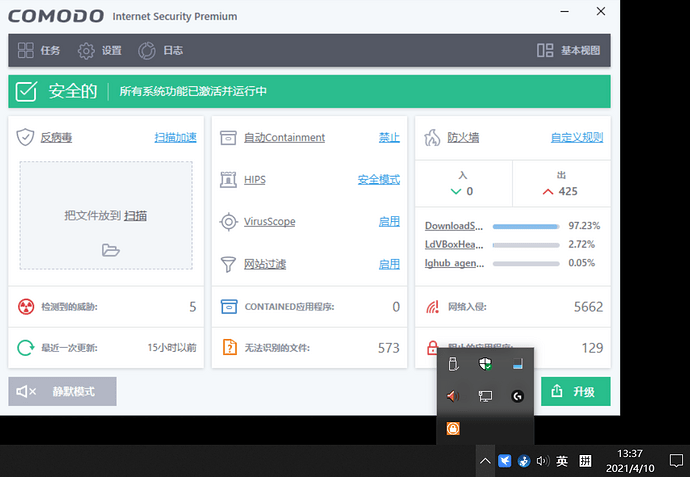Click the unrecognized files count 573
This screenshot has width=690, height=477.
(x=389, y=348)
